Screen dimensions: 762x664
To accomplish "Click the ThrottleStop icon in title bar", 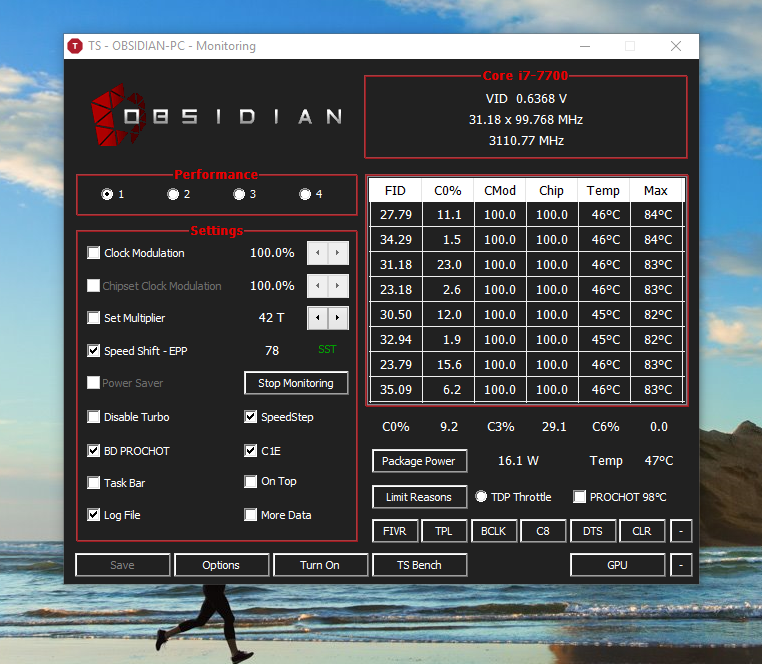I will pos(75,46).
